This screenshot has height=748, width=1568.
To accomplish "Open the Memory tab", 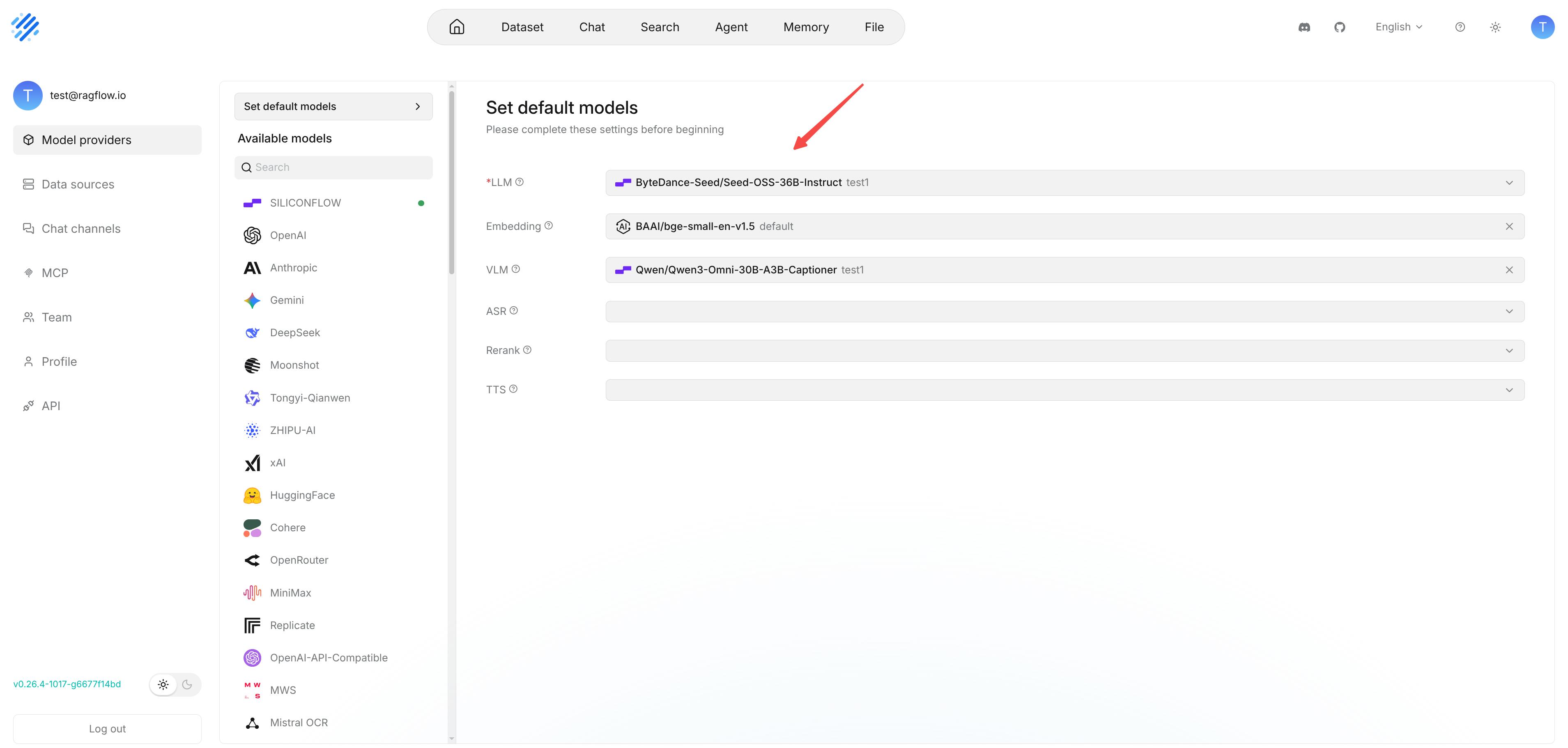I will (x=806, y=27).
